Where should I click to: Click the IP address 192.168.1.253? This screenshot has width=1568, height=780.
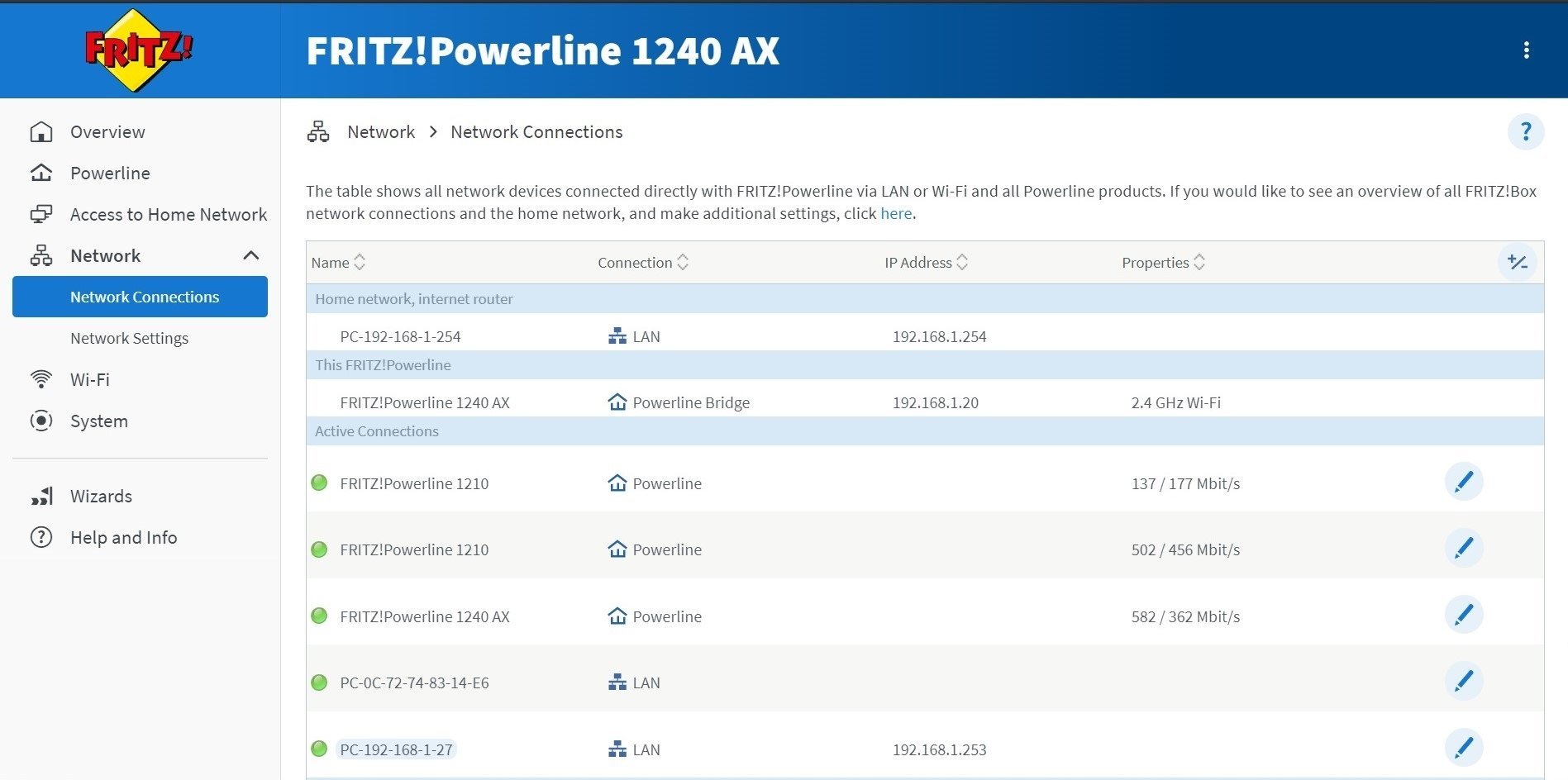[x=940, y=749]
